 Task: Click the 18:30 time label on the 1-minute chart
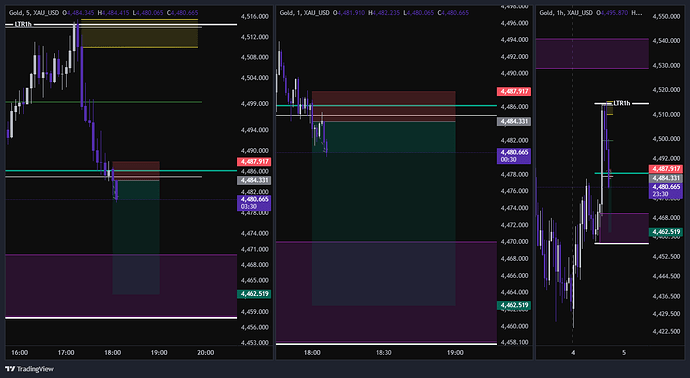click(x=384, y=352)
